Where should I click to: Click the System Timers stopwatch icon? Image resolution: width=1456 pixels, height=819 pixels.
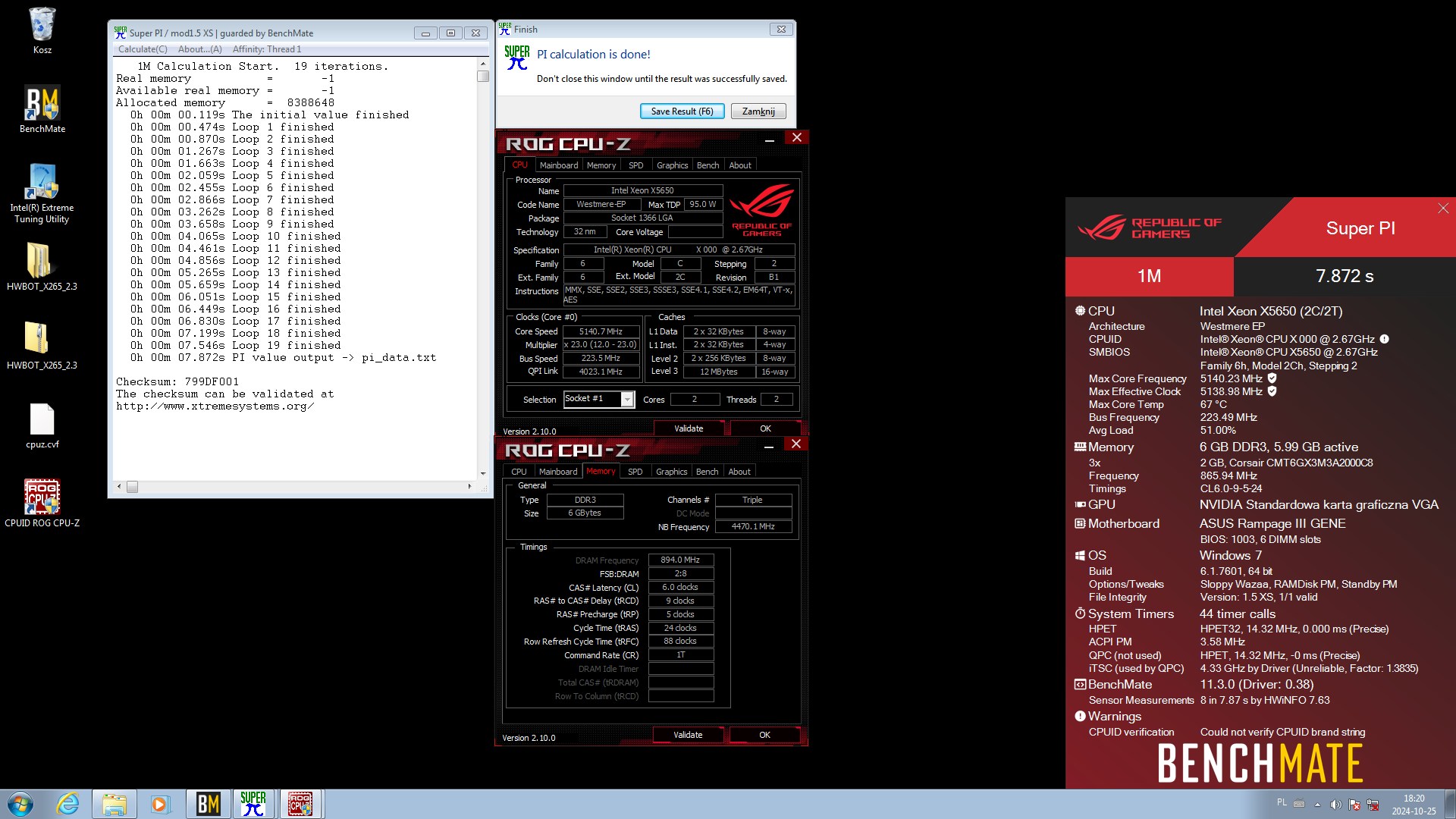click(x=1080, y=613)
